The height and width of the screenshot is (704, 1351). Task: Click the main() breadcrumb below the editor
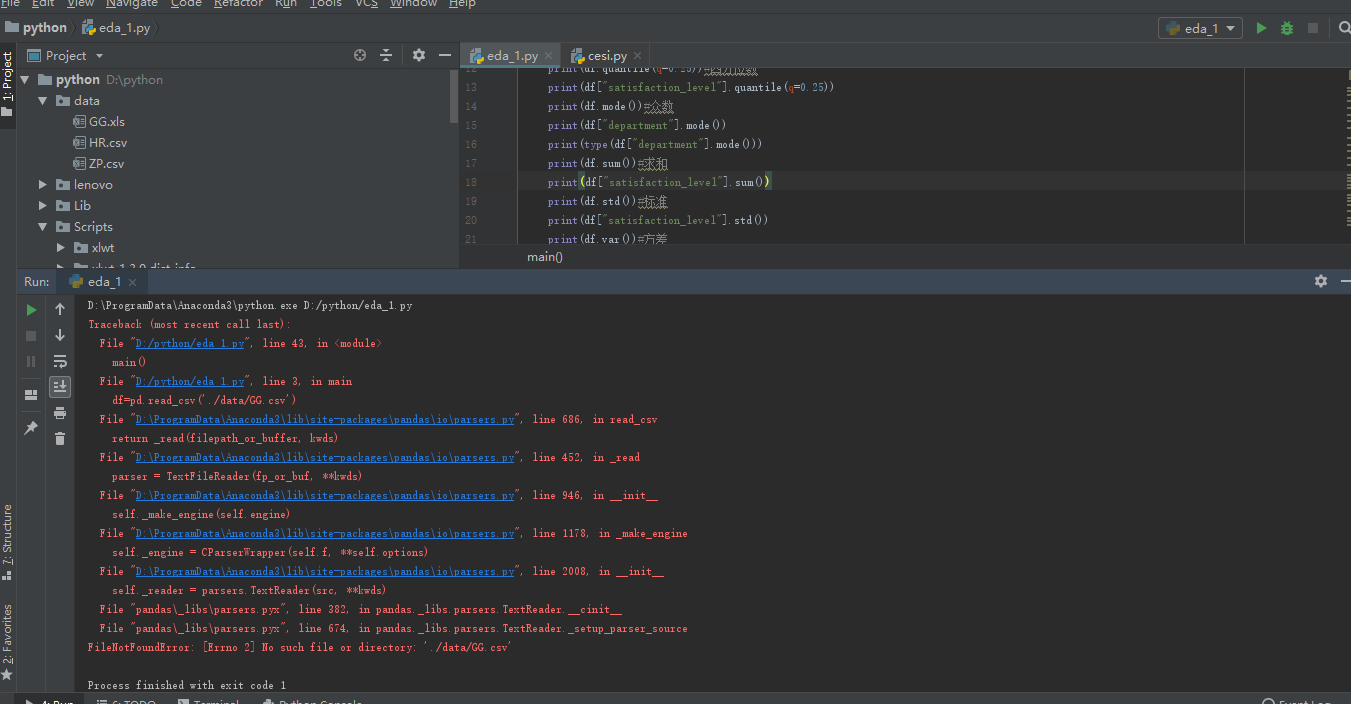tap(545, 257)
